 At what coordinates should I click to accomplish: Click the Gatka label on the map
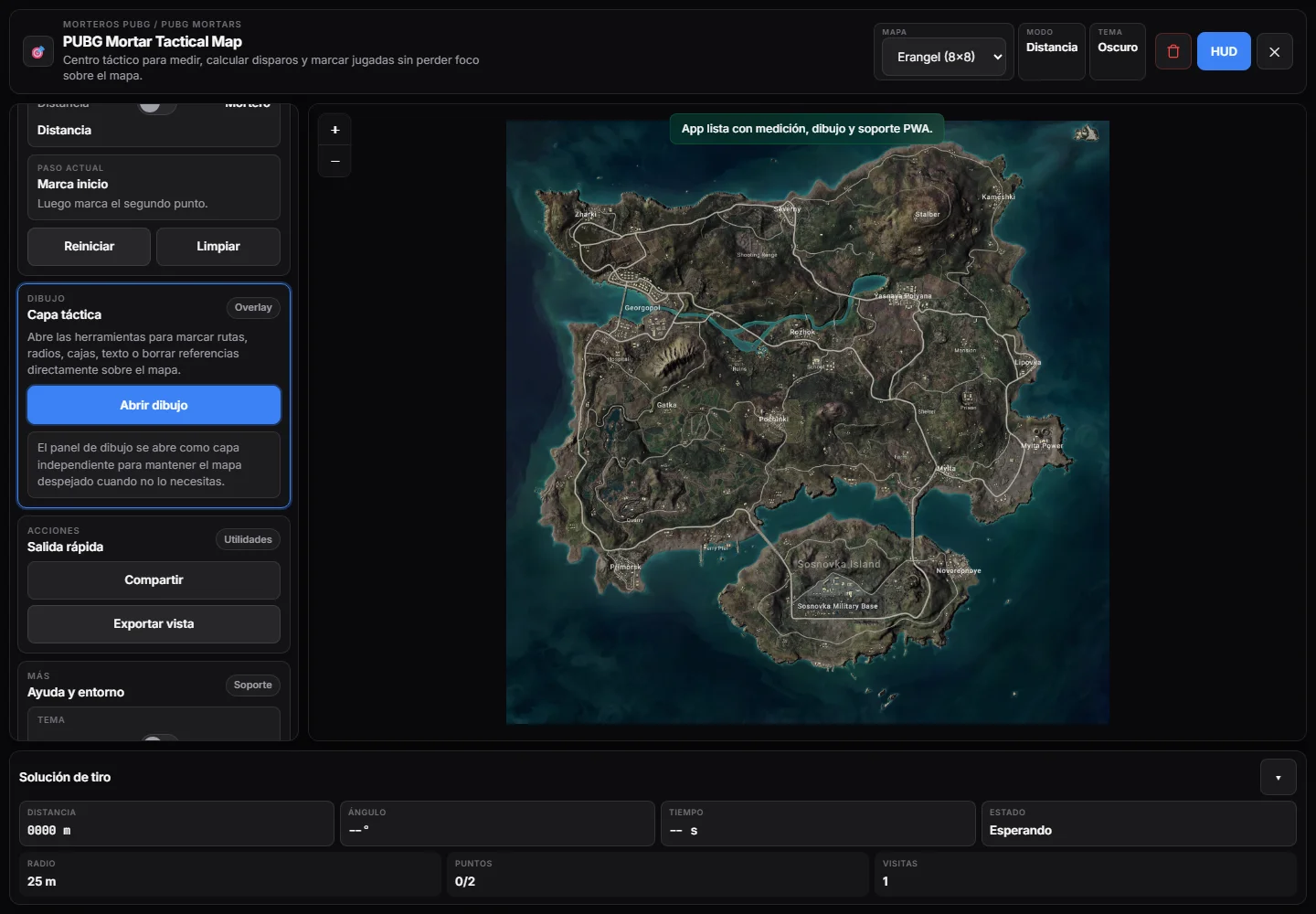click(x=667, y=405)
